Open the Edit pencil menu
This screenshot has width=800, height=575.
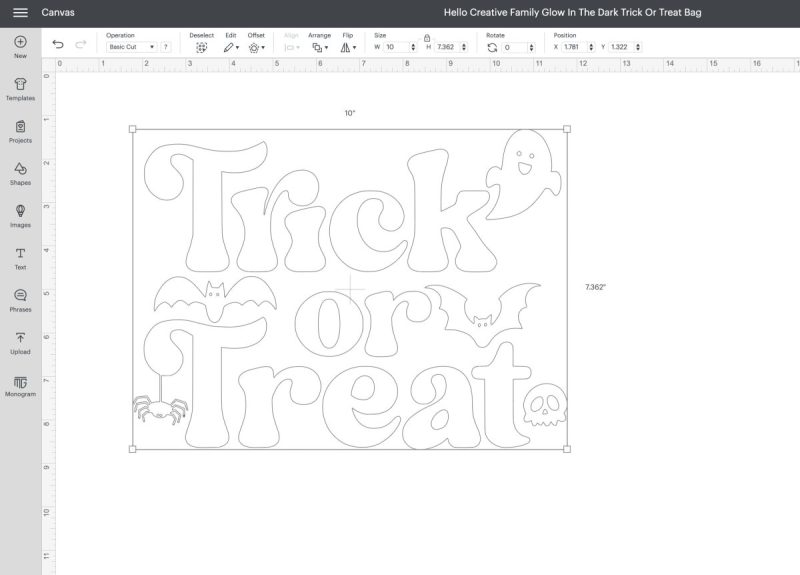pyautogui.click(x=231, y=47)
